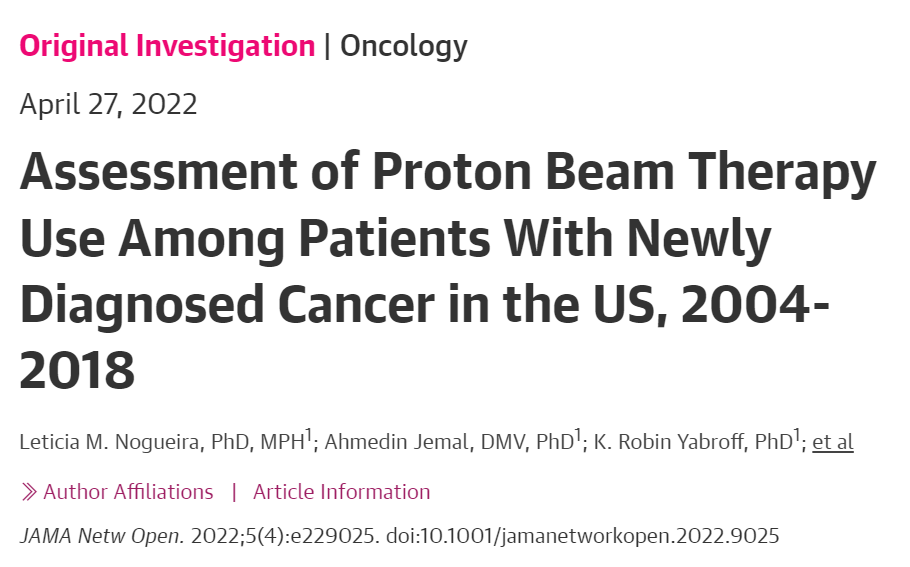Screen dimensions: 910x567
Task: Click the JAMA Netw Open journal name
Action: (x=102, y=535)
